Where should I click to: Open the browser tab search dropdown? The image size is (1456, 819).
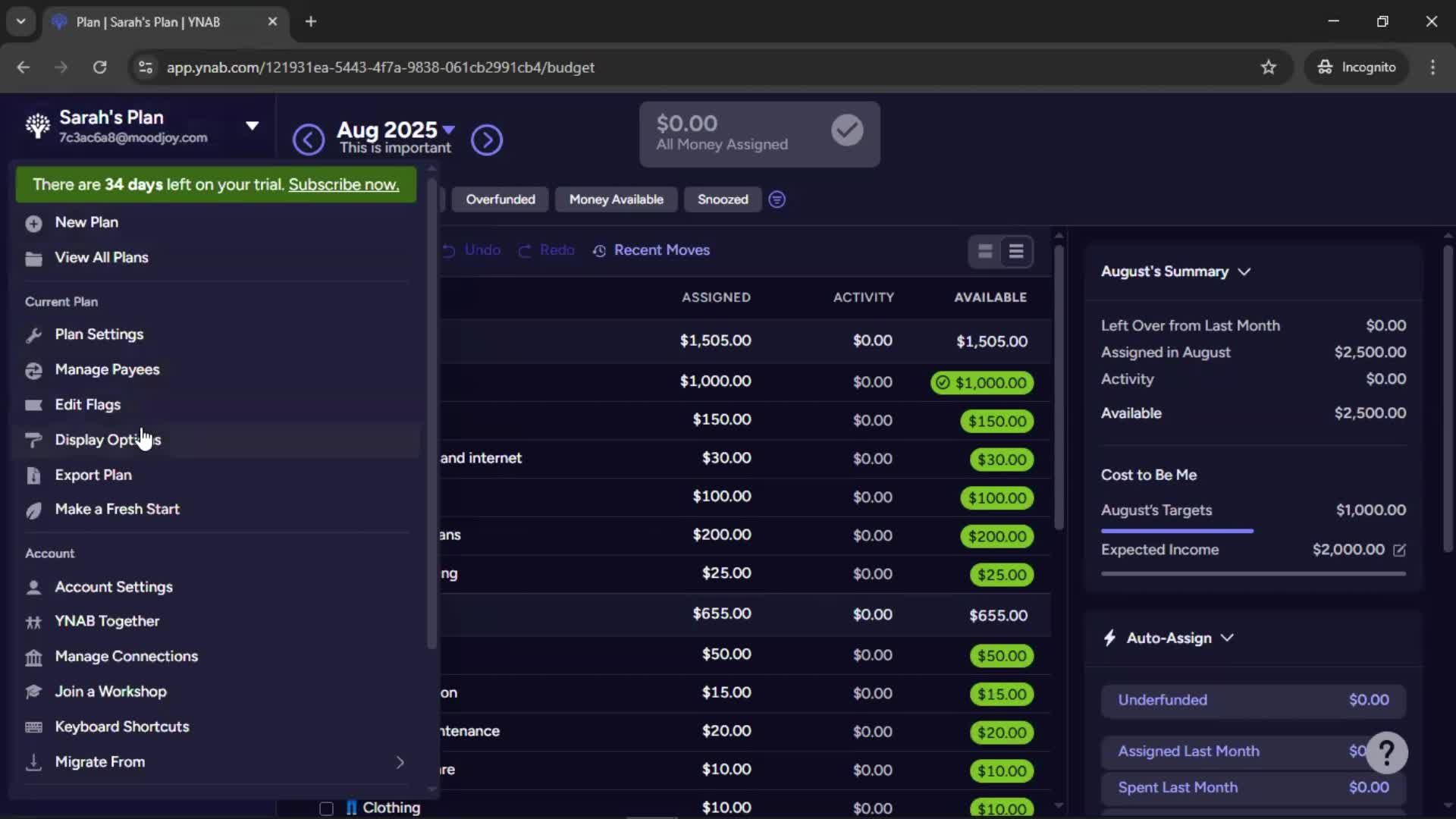pos(21,21)
